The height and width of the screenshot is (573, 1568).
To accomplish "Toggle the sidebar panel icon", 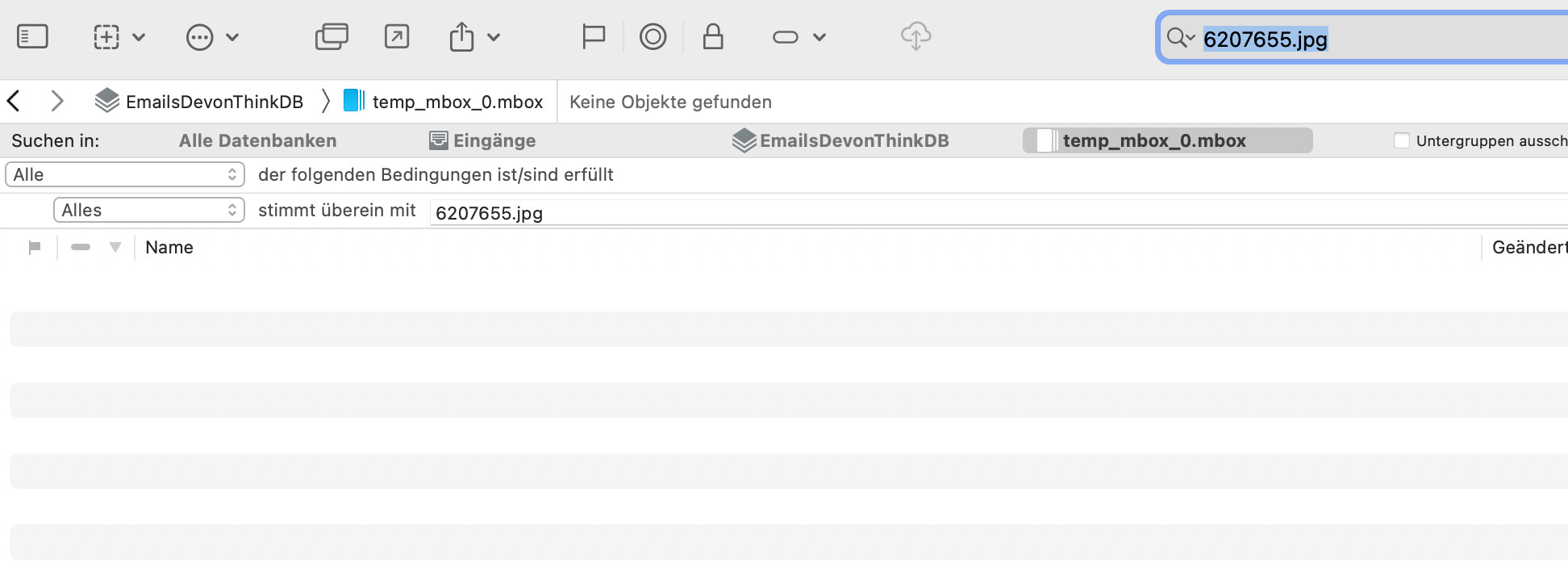I will pyautogui.click(x=32, y=37).
